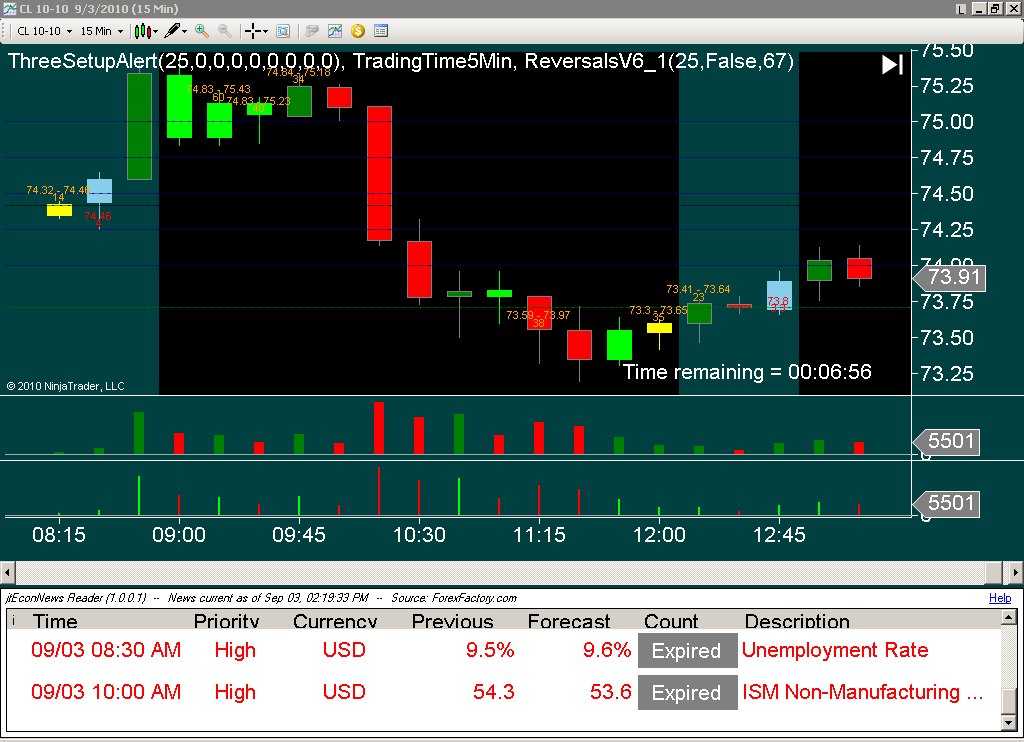Click the 73.25 price axis label

click(x=947, y=374)
